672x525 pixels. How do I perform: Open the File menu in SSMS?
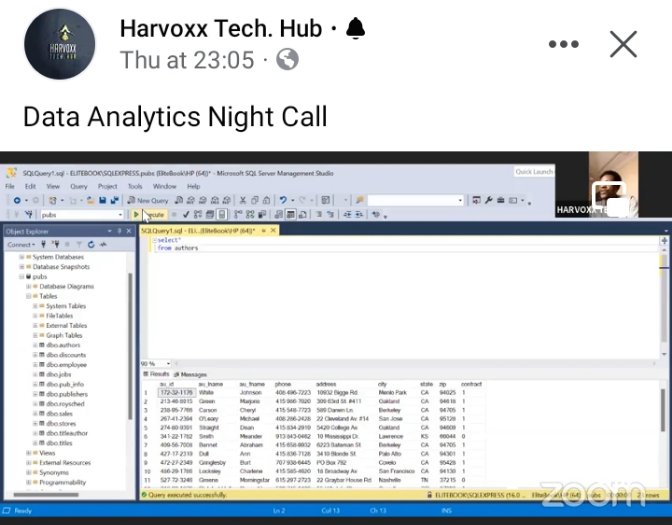(10, 186)
